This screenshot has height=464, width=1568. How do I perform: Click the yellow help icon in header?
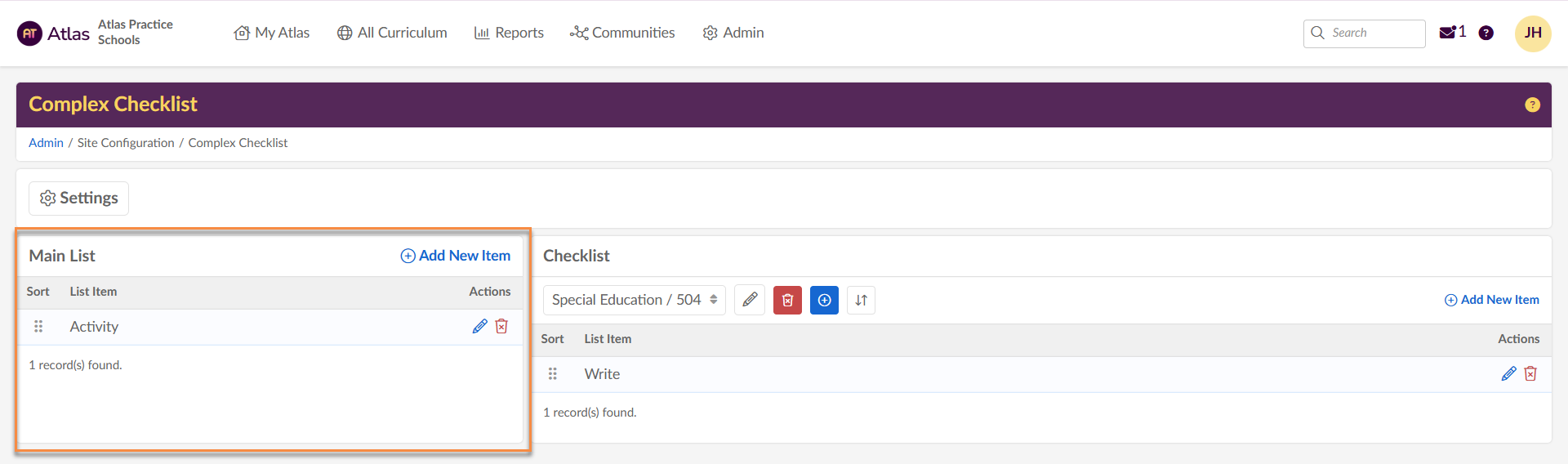point(1532,105)
